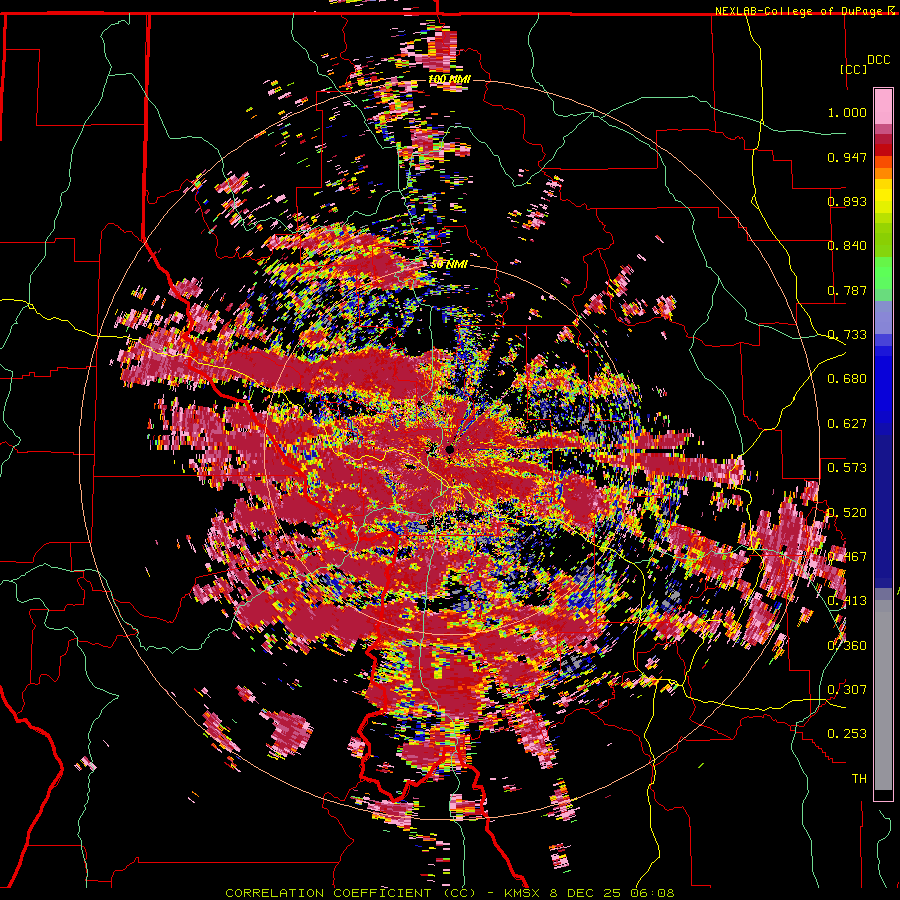Select the 0.680 legend value
The image size is (900, 900).
click(847, 379)
